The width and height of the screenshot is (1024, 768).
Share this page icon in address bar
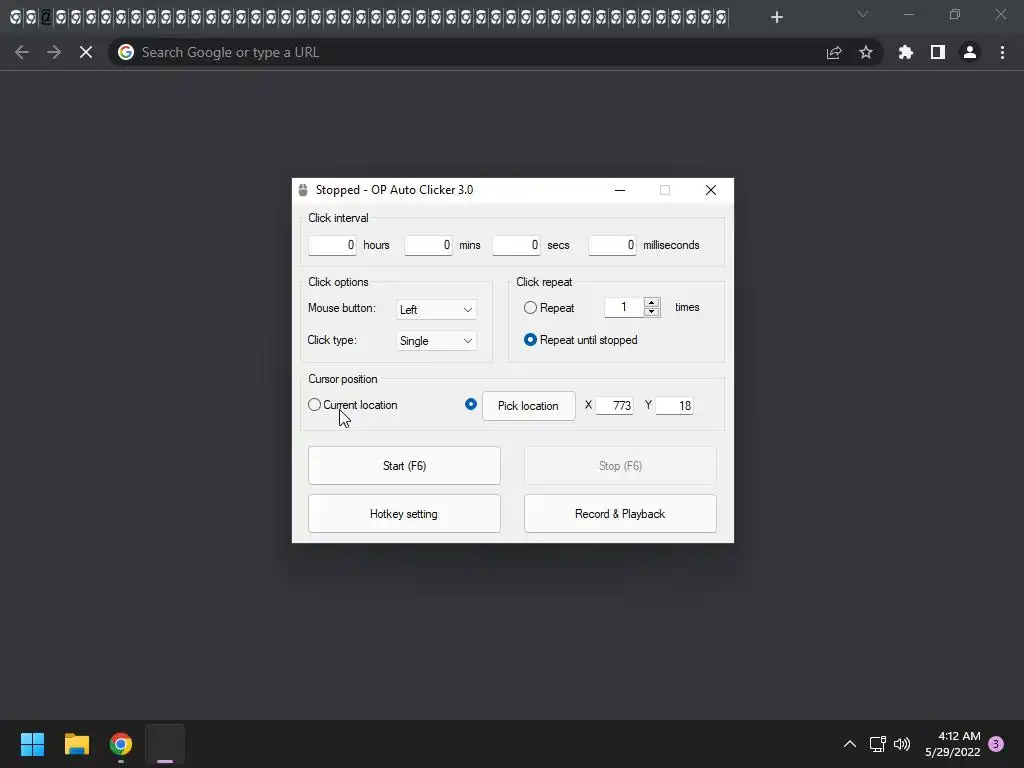click(834, 52)
